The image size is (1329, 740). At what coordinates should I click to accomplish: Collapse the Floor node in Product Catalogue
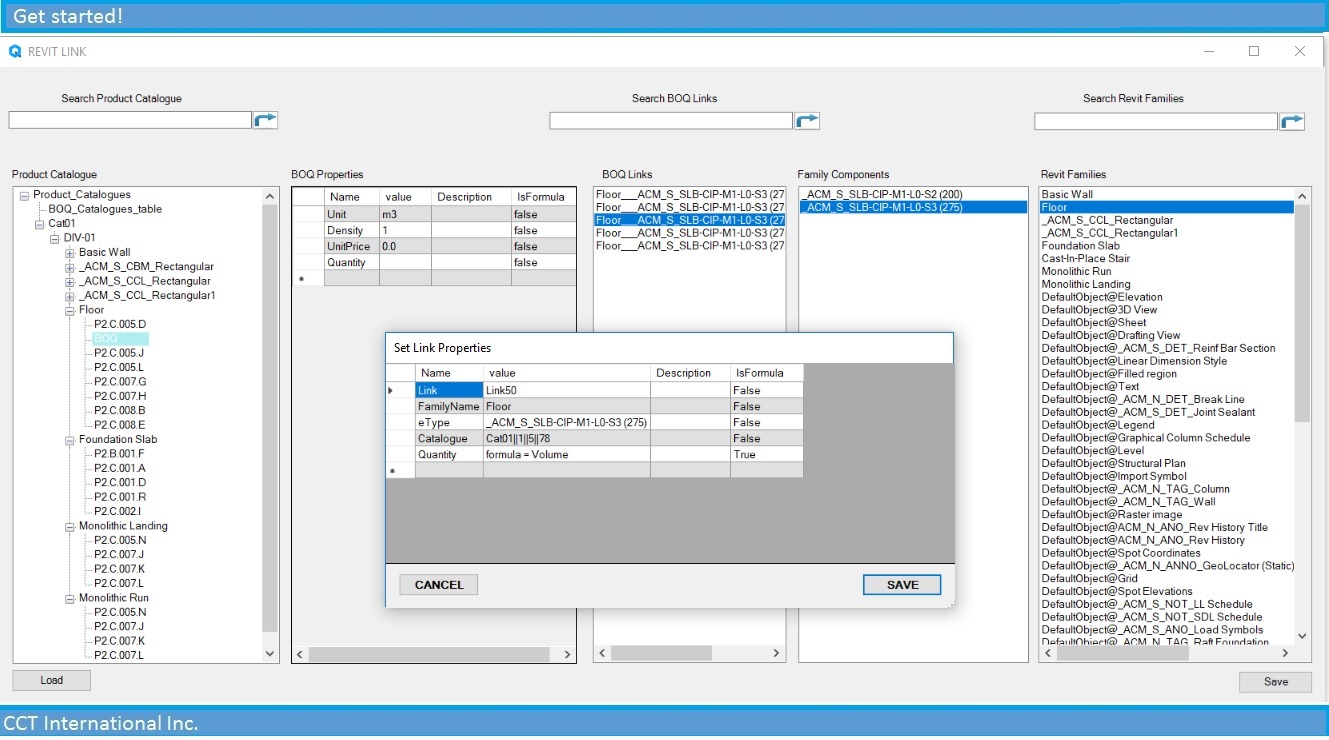(x=68, y=310)
